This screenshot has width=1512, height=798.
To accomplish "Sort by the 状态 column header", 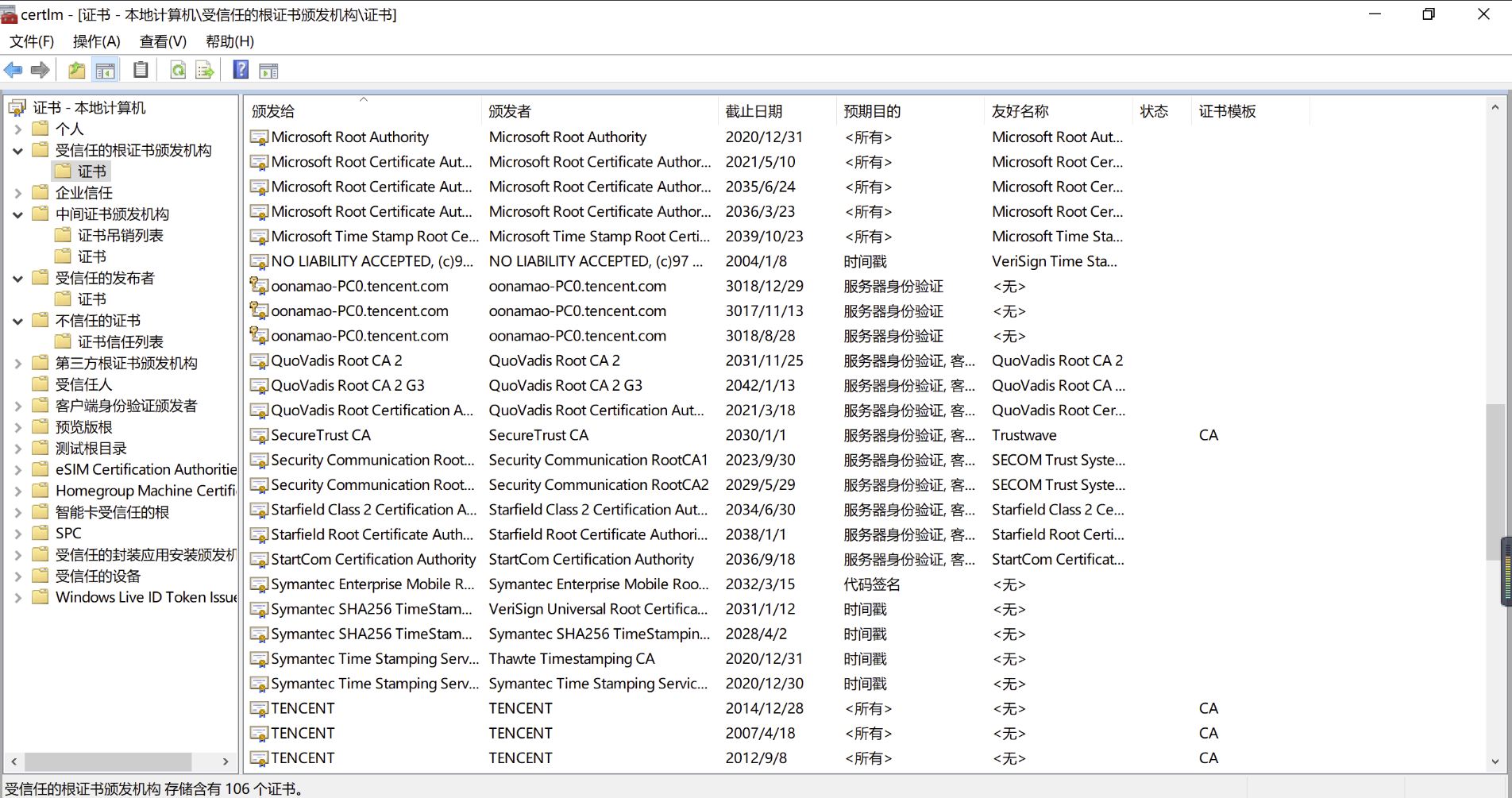I will coord(1163,111).
